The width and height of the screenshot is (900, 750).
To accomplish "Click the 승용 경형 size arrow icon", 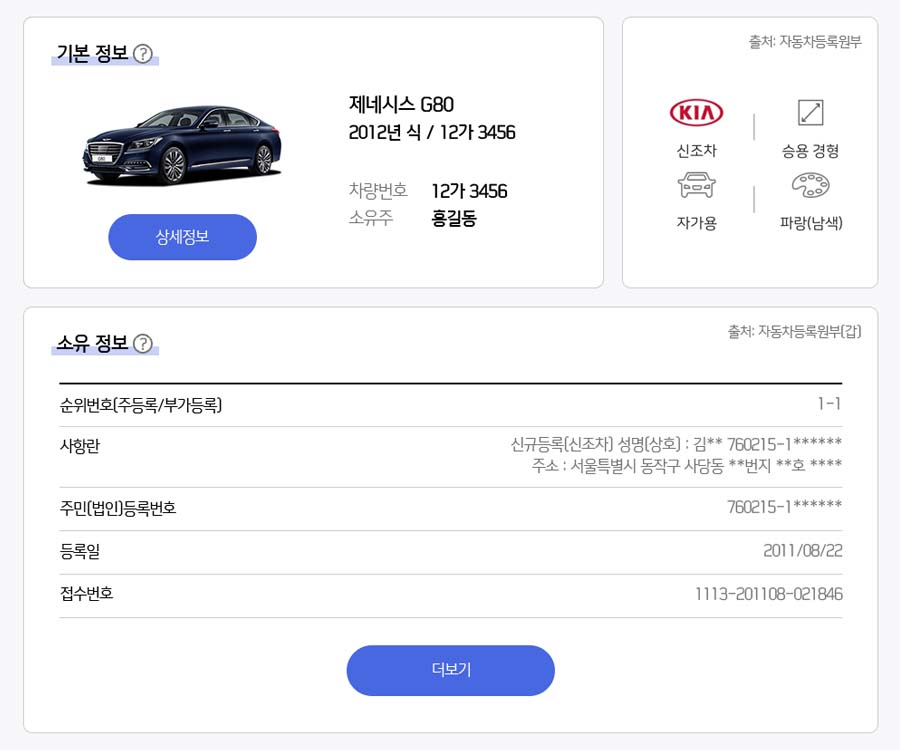I will (810, 112).
